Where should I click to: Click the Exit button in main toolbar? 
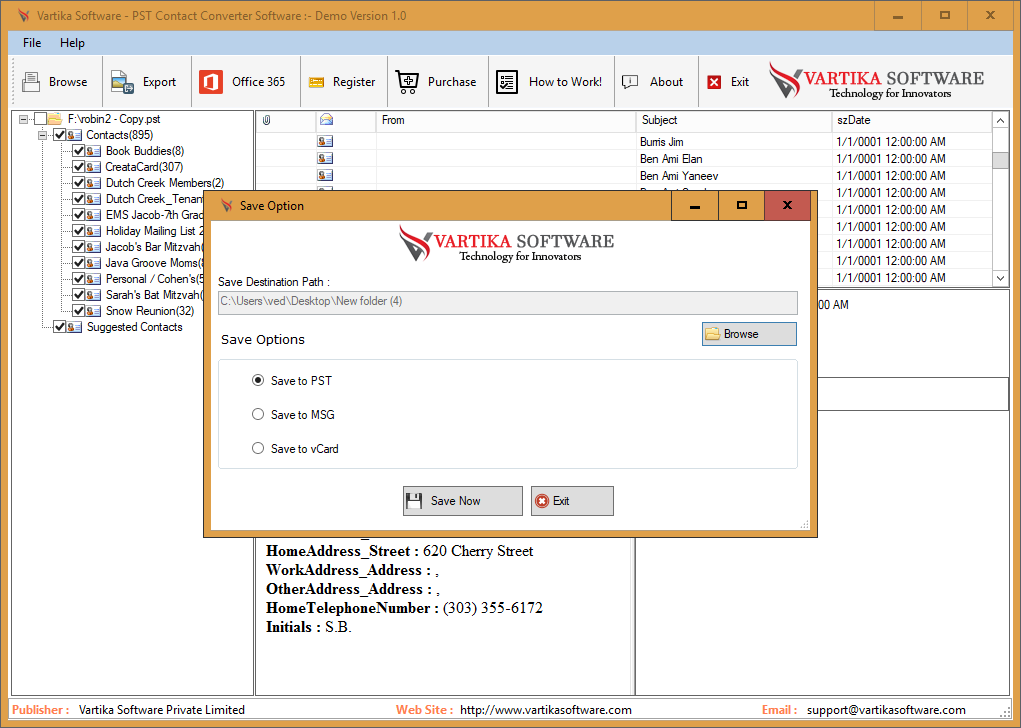[729, 82]
